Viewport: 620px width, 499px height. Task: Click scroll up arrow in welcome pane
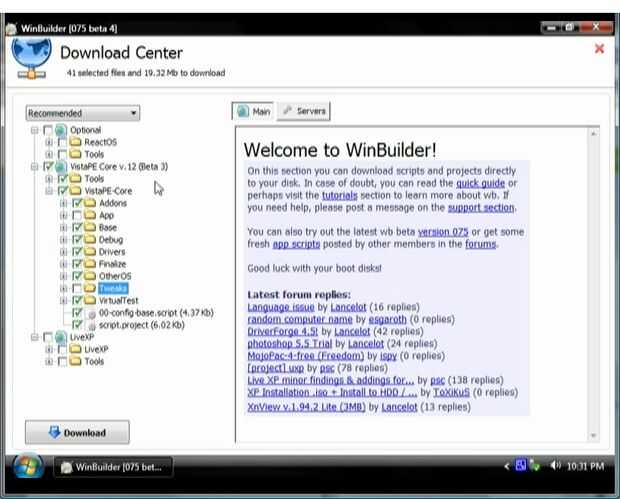[x=593, y=134]
